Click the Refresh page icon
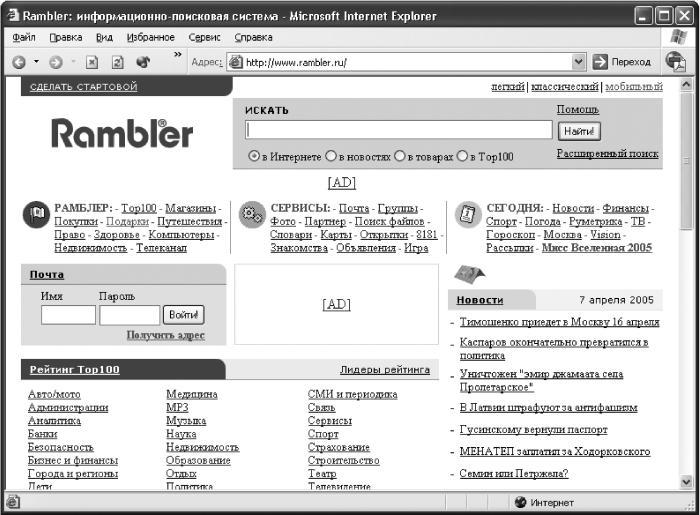 pos(117,62)
